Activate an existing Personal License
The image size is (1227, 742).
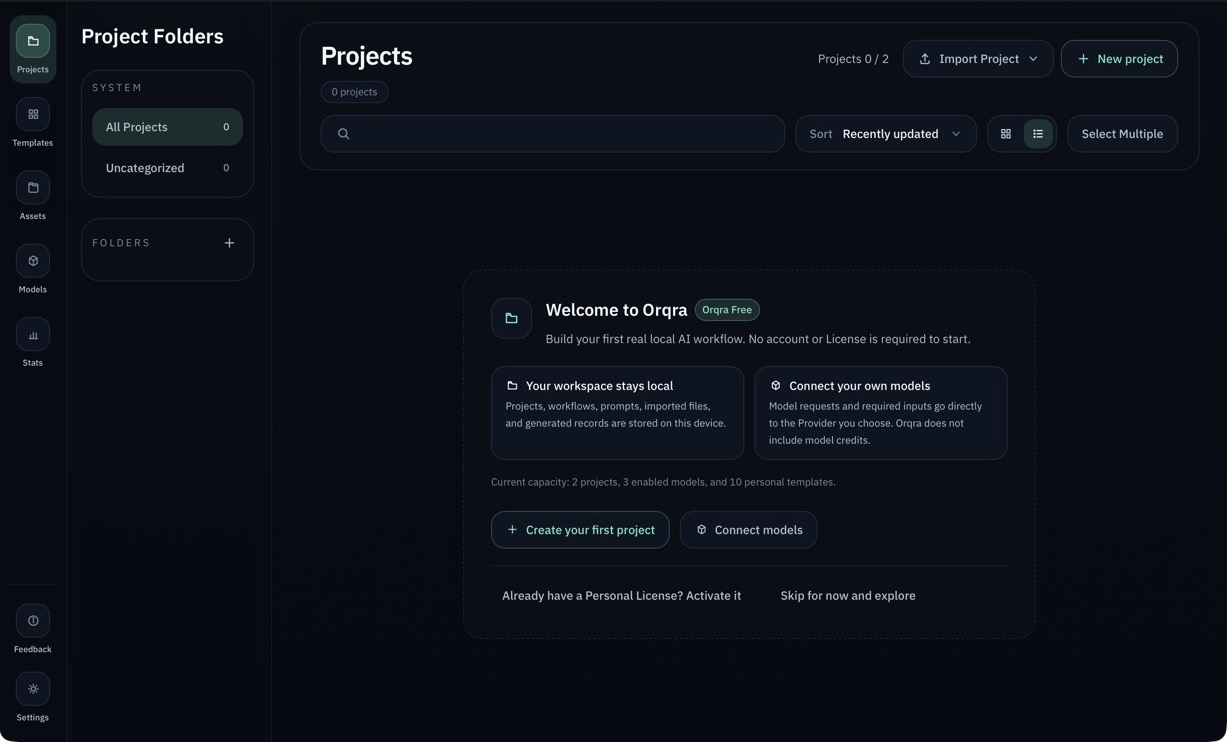(621, 596)
